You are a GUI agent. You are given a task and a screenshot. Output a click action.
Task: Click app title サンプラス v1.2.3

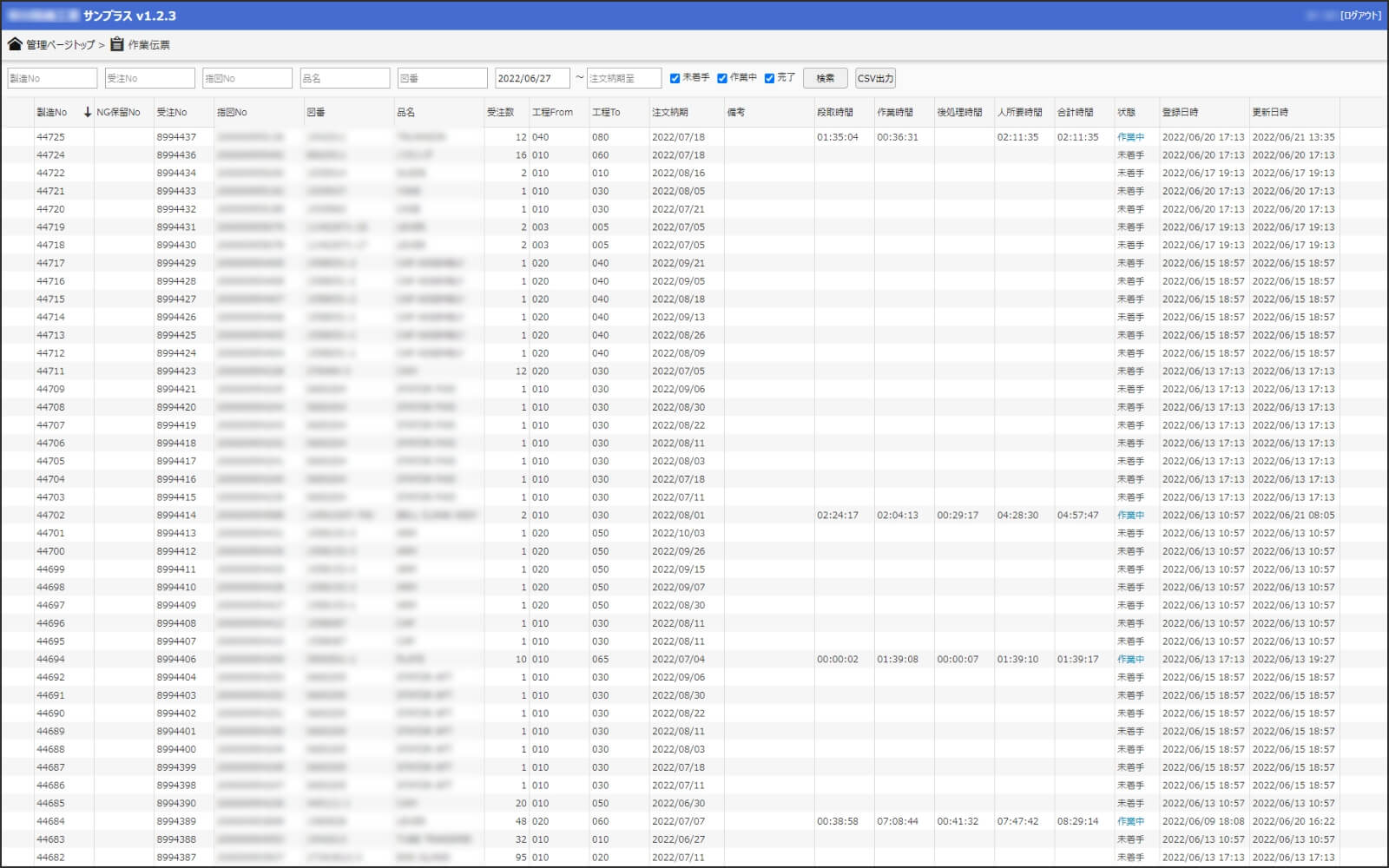click(129, 16)
